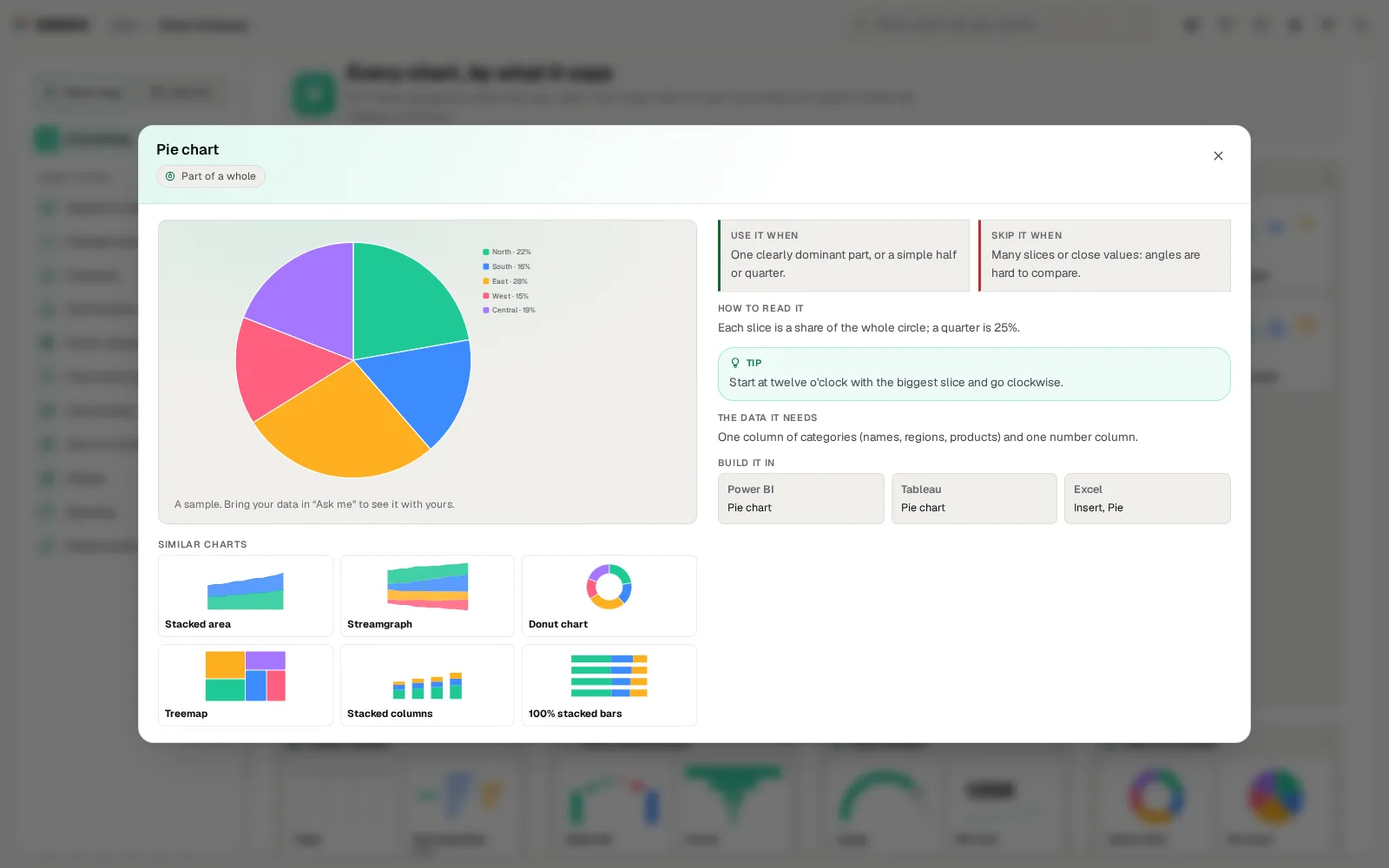The height and width of the screenshot is (868, 1389).
Task: Click the 'THE DATA IT NEEDS' heading
Action: pyautogui.click(x=767, y=418)
